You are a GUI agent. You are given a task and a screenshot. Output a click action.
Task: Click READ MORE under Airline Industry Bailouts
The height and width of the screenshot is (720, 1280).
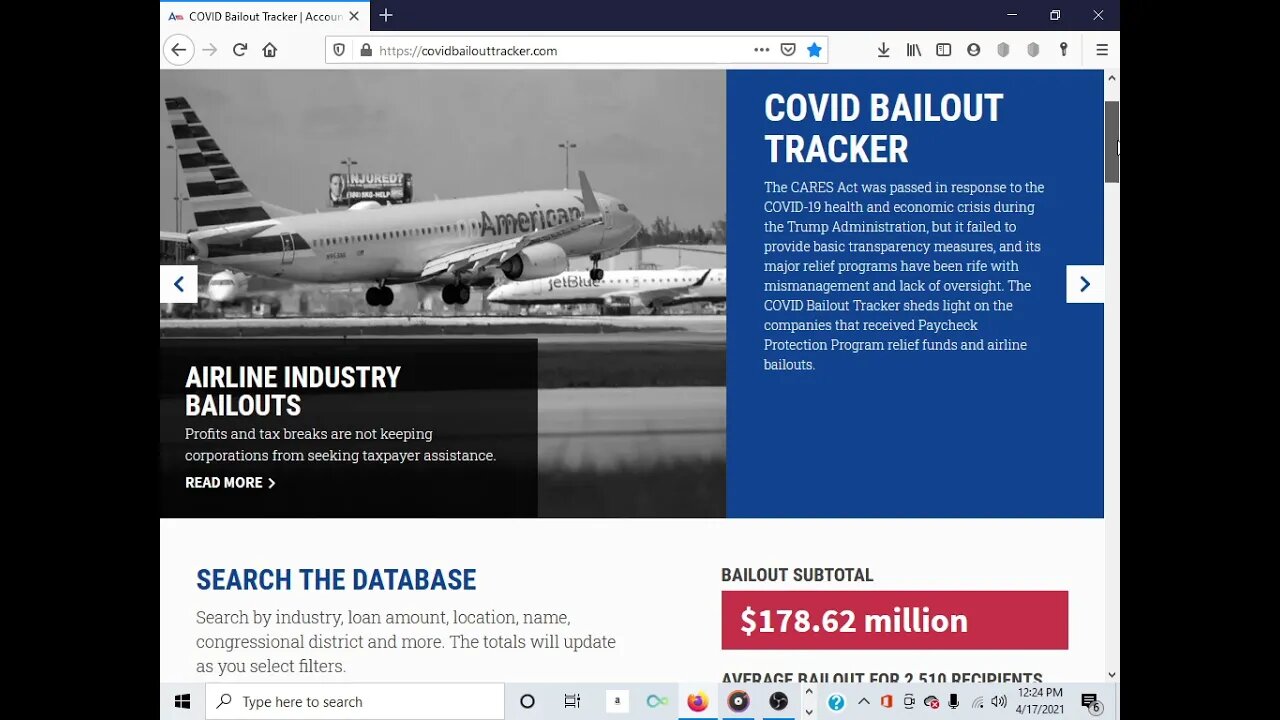click(230, 483)
